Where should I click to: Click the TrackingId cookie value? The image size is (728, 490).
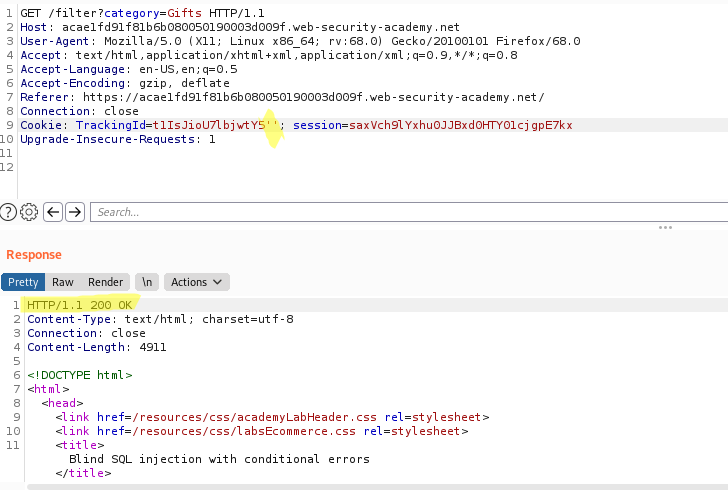click(215, 125)
